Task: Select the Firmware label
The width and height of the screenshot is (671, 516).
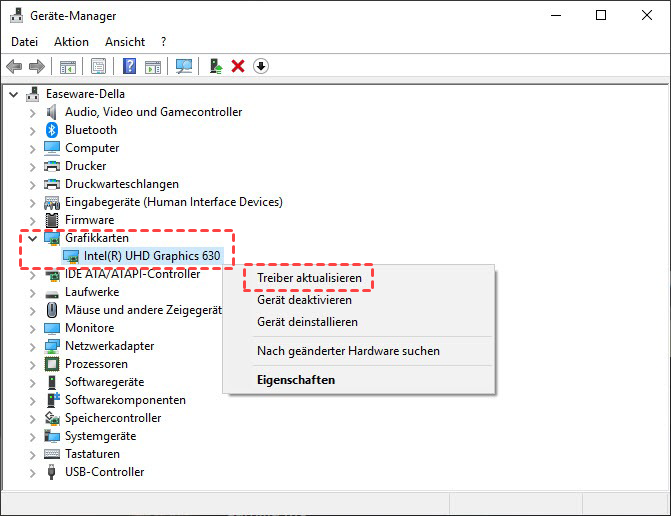Action: 89,220
